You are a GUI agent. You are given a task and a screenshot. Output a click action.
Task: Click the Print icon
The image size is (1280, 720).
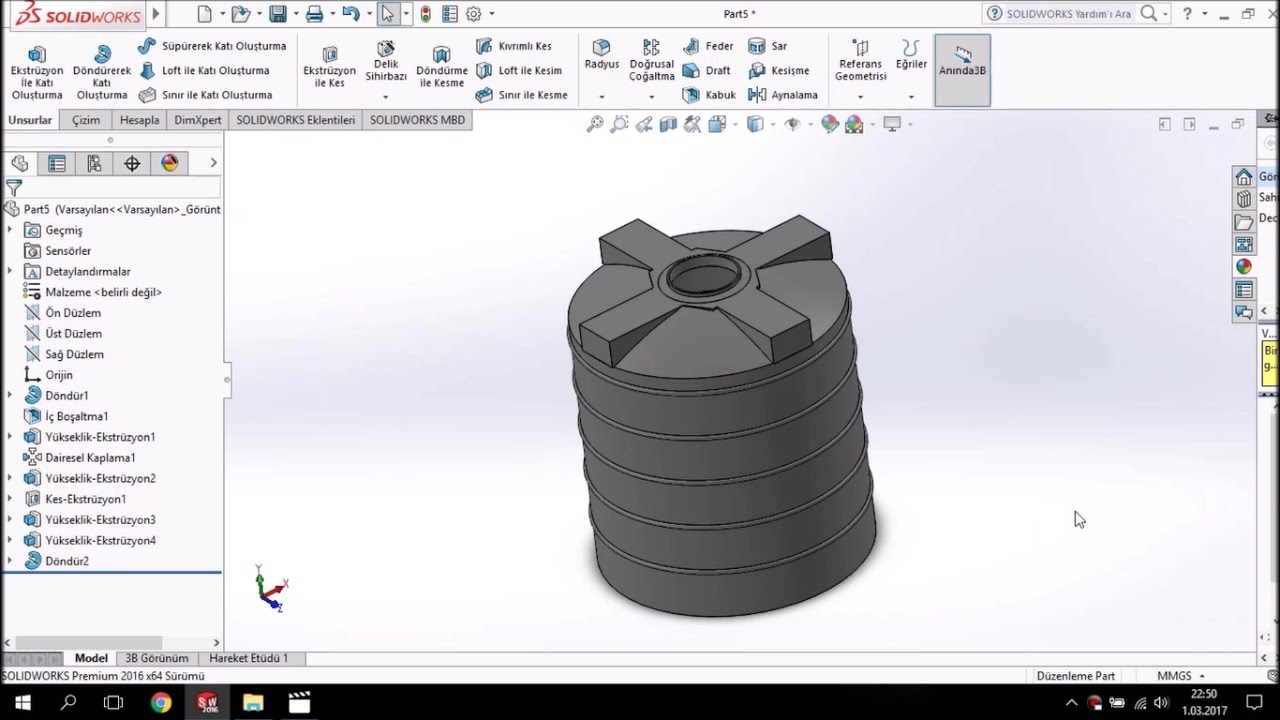pyautogui.click(x=314, y=14)
